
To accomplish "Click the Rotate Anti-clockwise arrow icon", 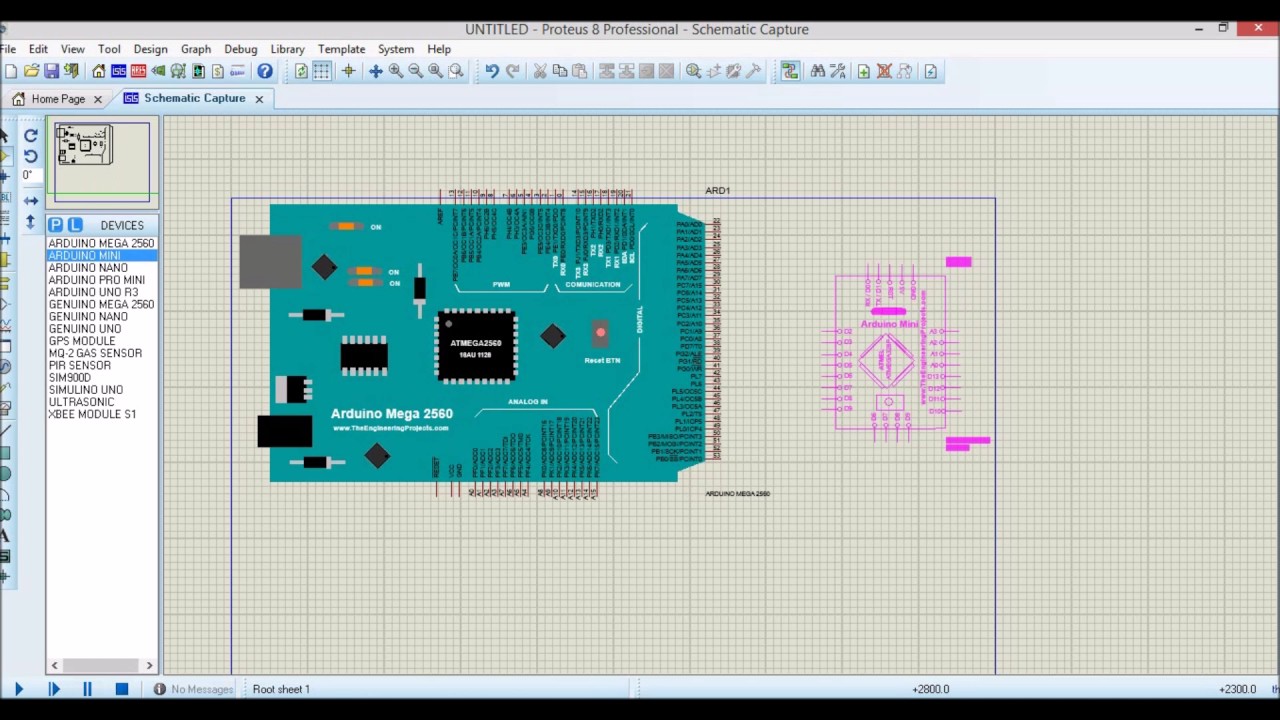I will (31, 156).
